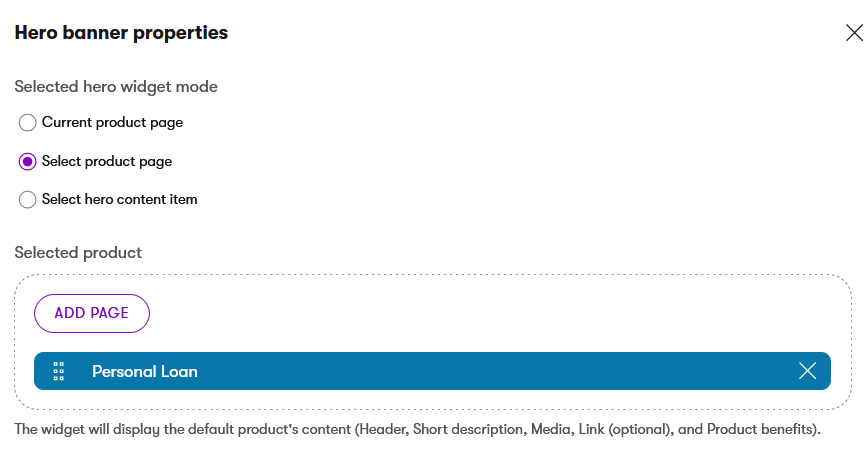Click the 'Select hero content item' label text
The width and height of the screenshot is (866, 454).
(x=119, y=199)
